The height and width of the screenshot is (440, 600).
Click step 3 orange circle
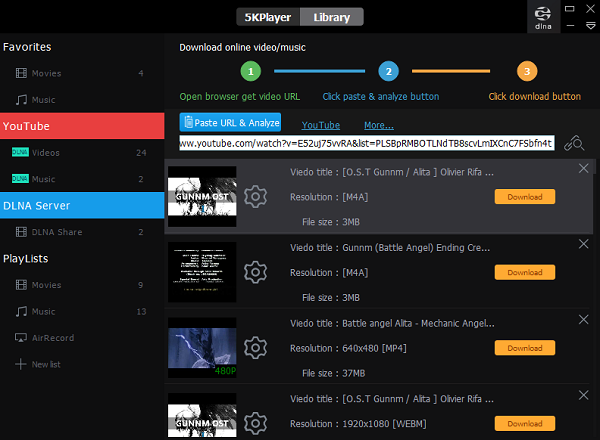click(x=527, y=71)
